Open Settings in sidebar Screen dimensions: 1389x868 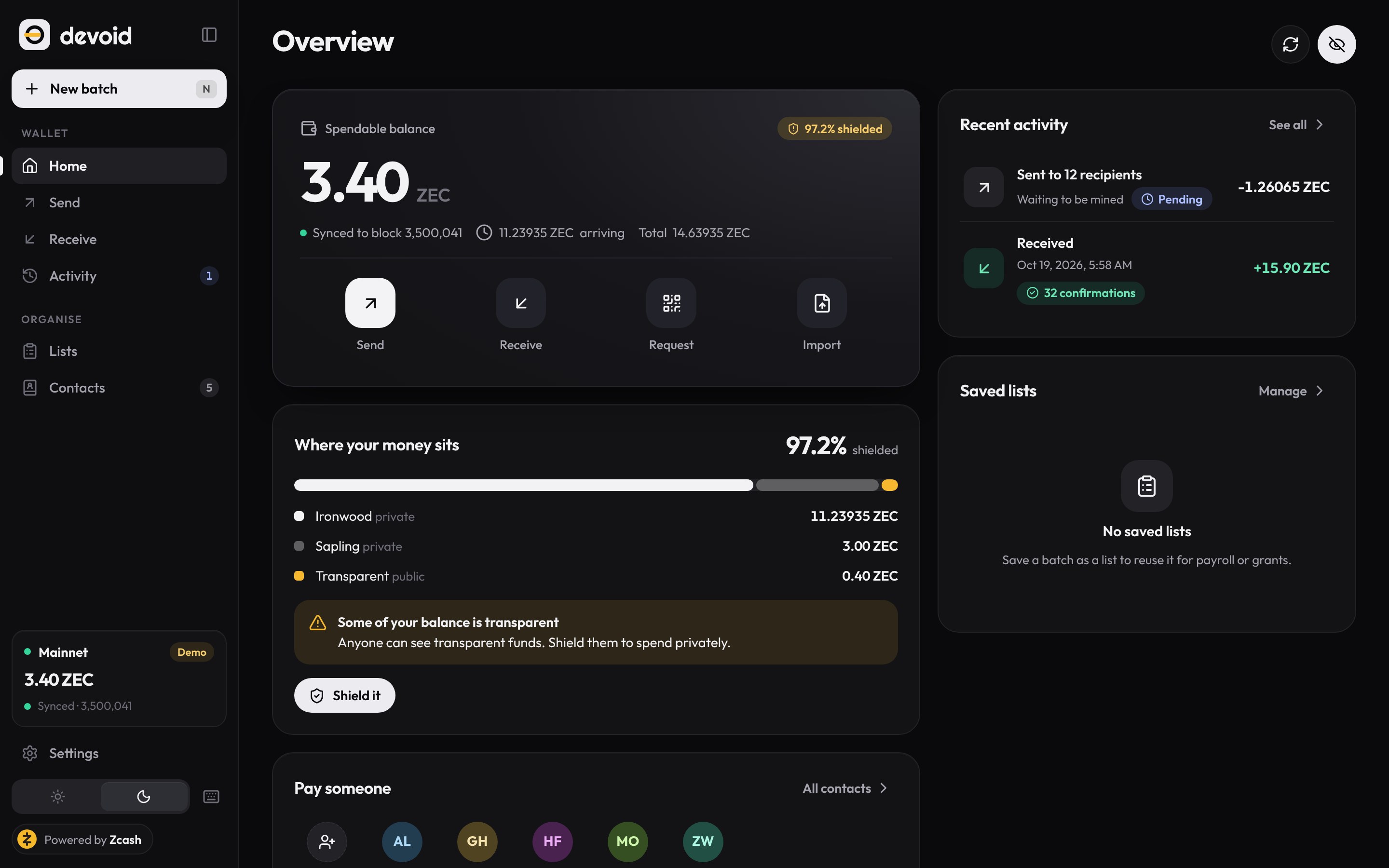[119, 753]
